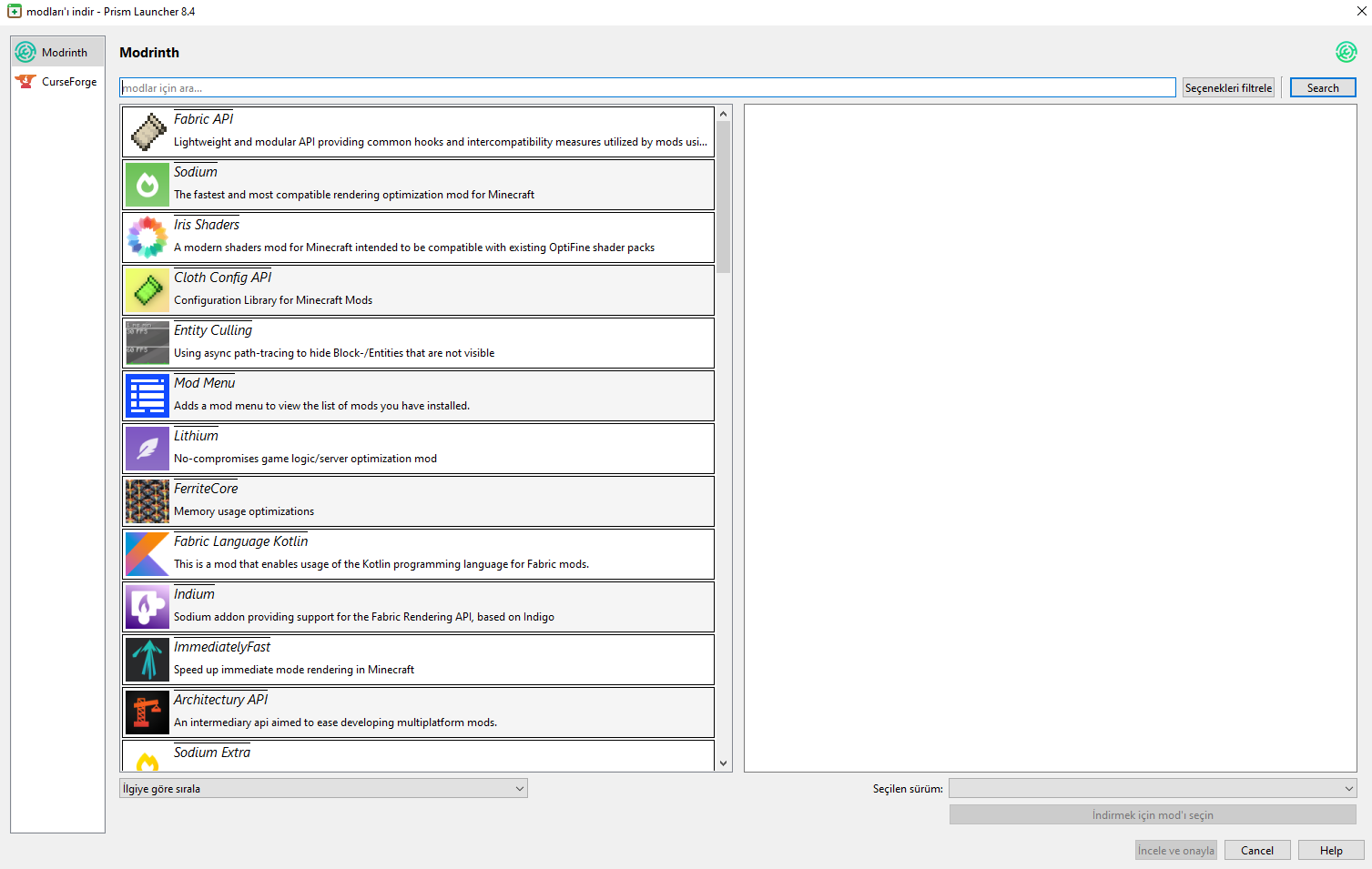This screenshot has height=869, width=1372.
Task: Select the 'FerriteCore' mod title
Action: [x=206, y=489]
